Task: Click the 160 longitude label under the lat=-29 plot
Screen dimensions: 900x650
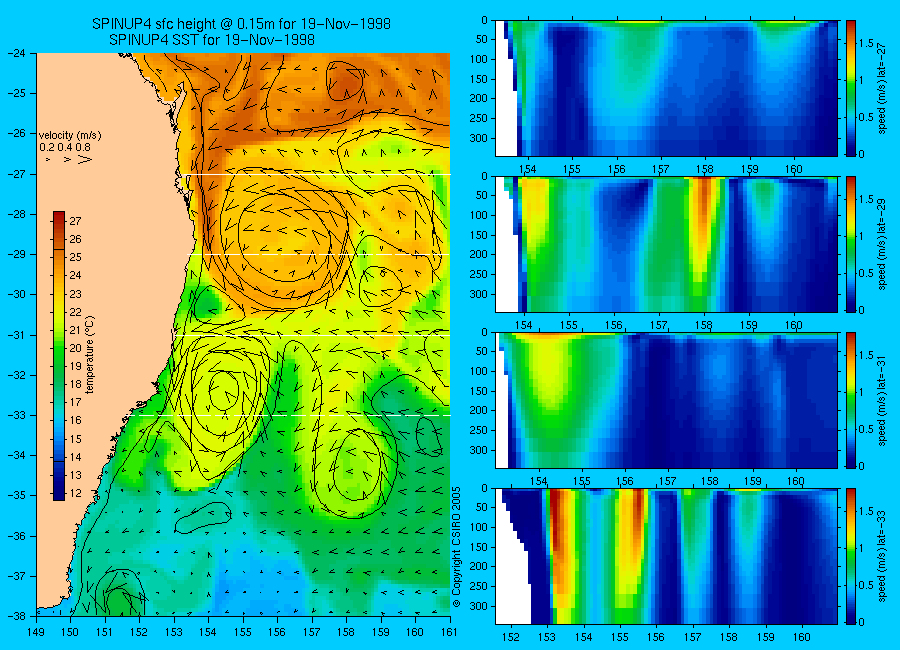Action: [794, 325]
